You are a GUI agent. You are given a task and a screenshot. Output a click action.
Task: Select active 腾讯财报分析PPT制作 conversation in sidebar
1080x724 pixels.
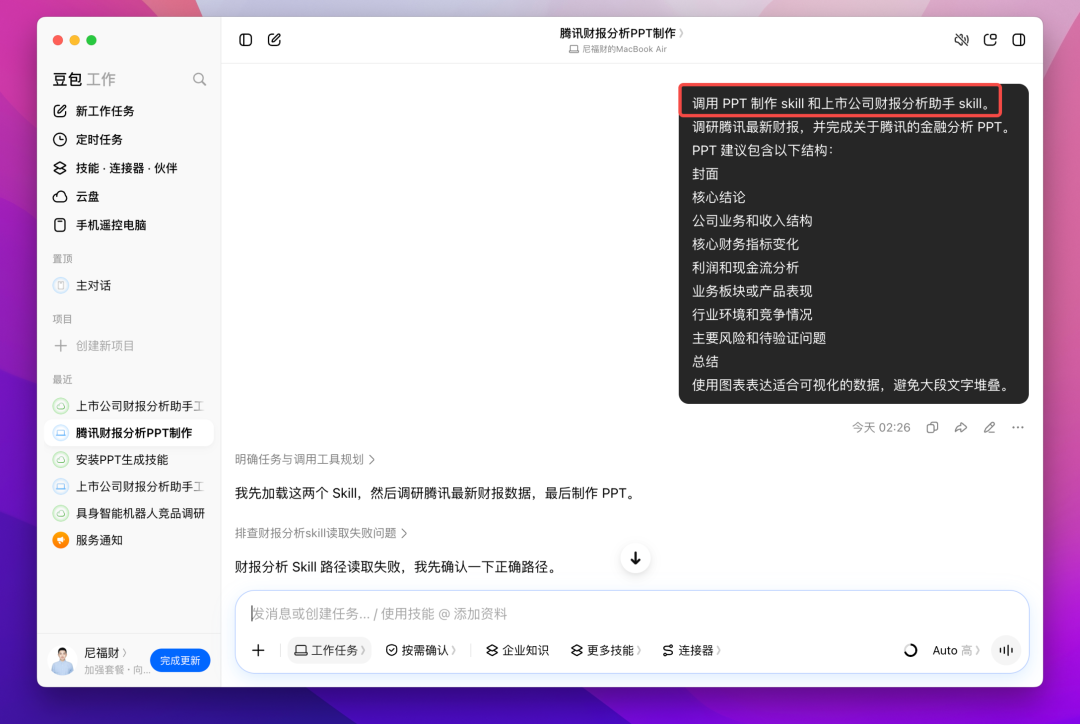(x=129, y=433)
